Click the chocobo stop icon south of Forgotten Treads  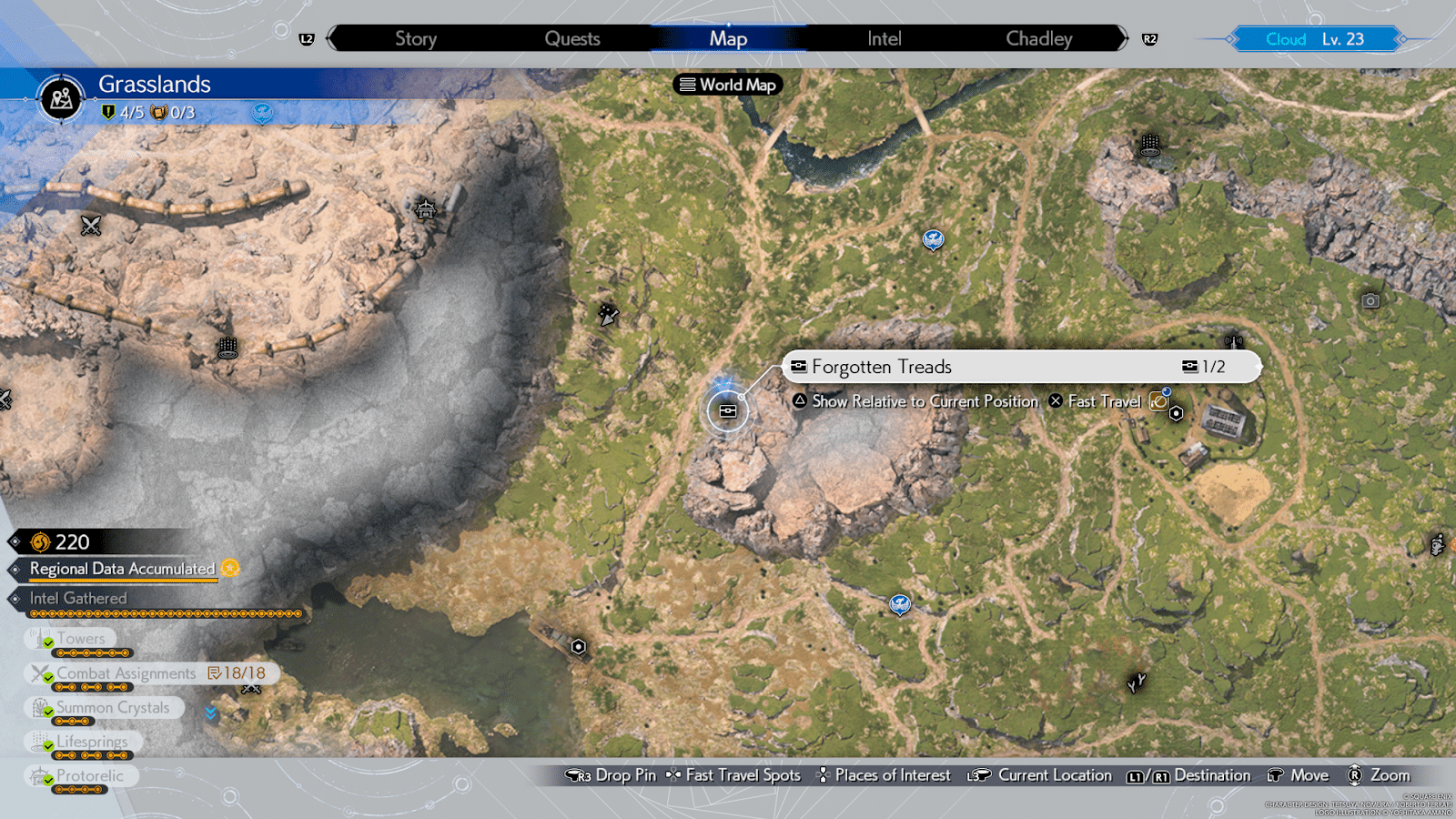pos(900,604)
